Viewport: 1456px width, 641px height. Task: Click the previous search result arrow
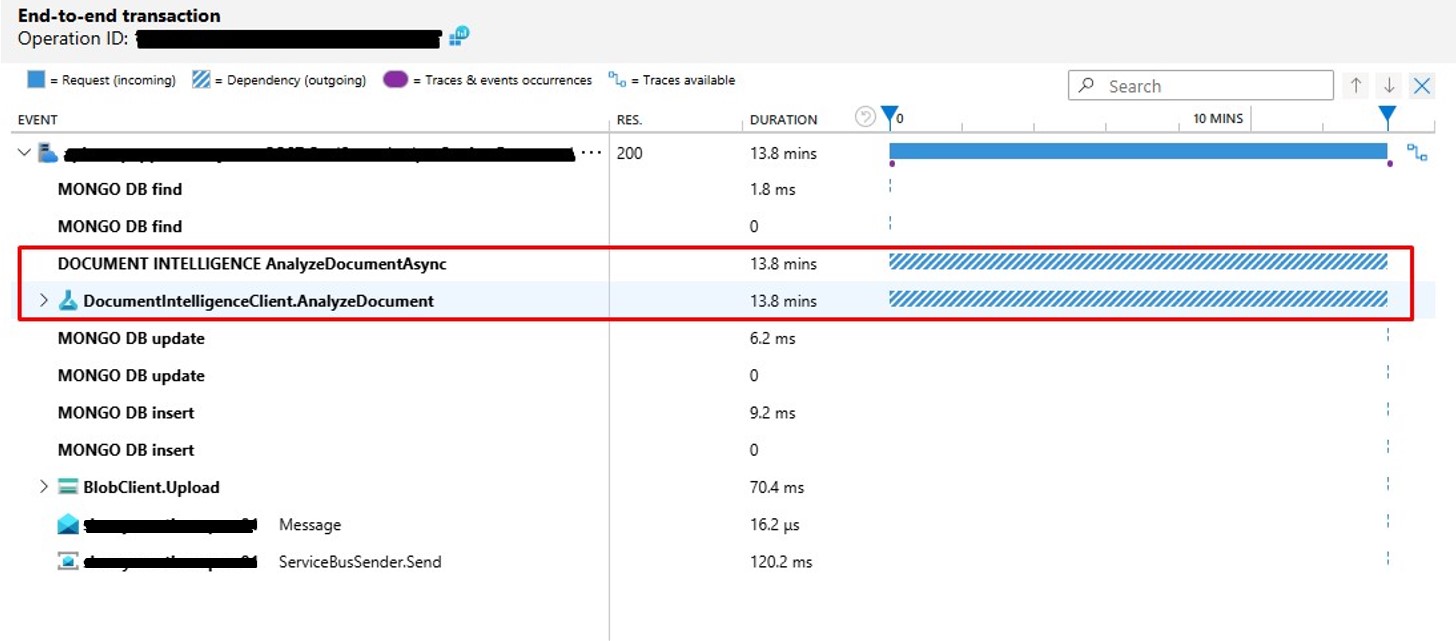pyautogui.click(x=1356, y=85)
